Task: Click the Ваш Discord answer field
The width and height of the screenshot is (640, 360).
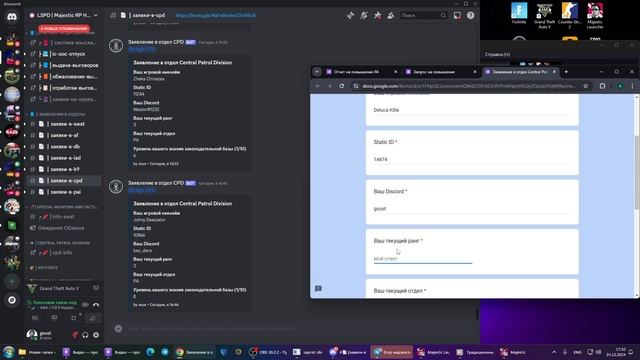Action: (x=472, y=209)
